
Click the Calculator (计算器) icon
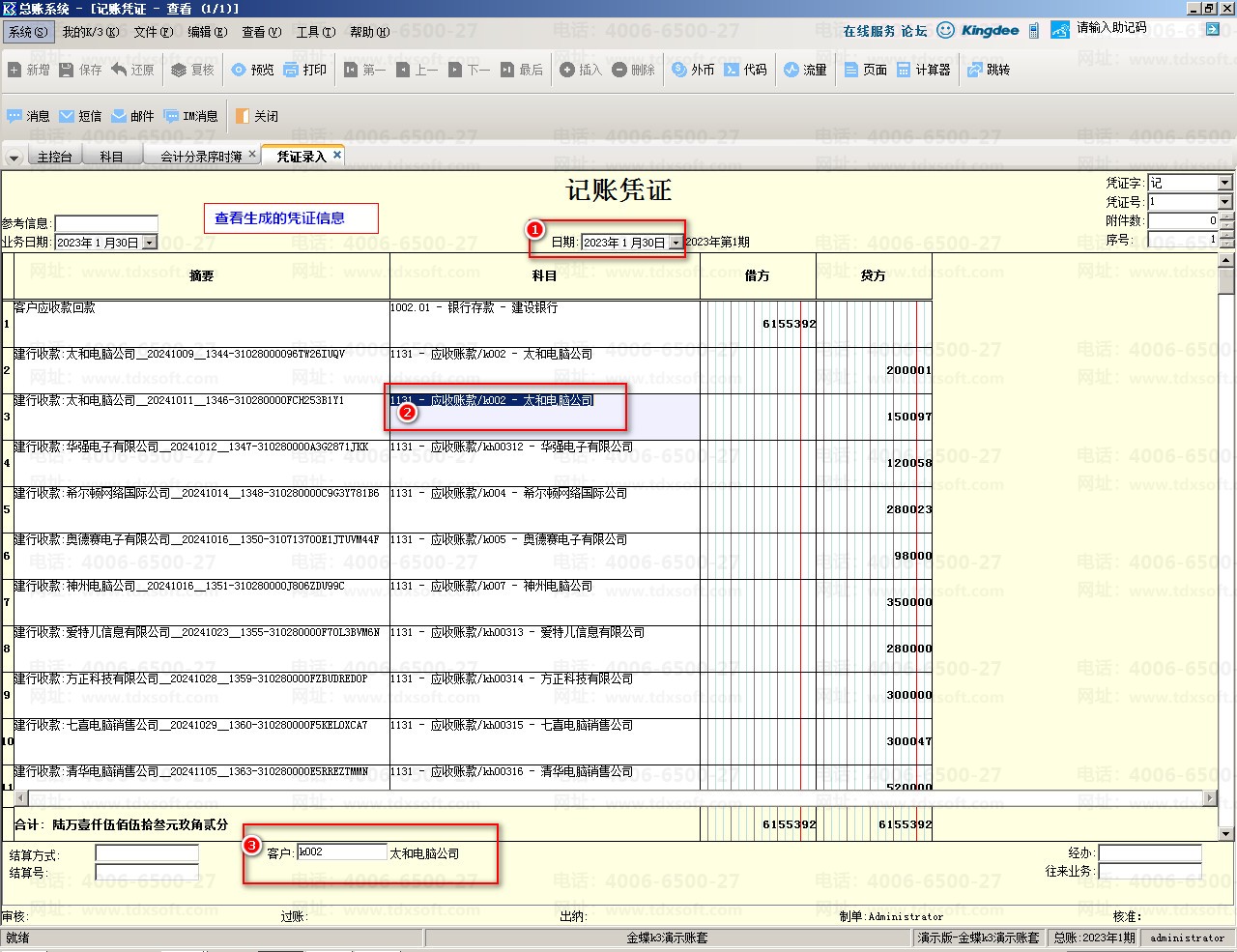(x=904, y=70)
